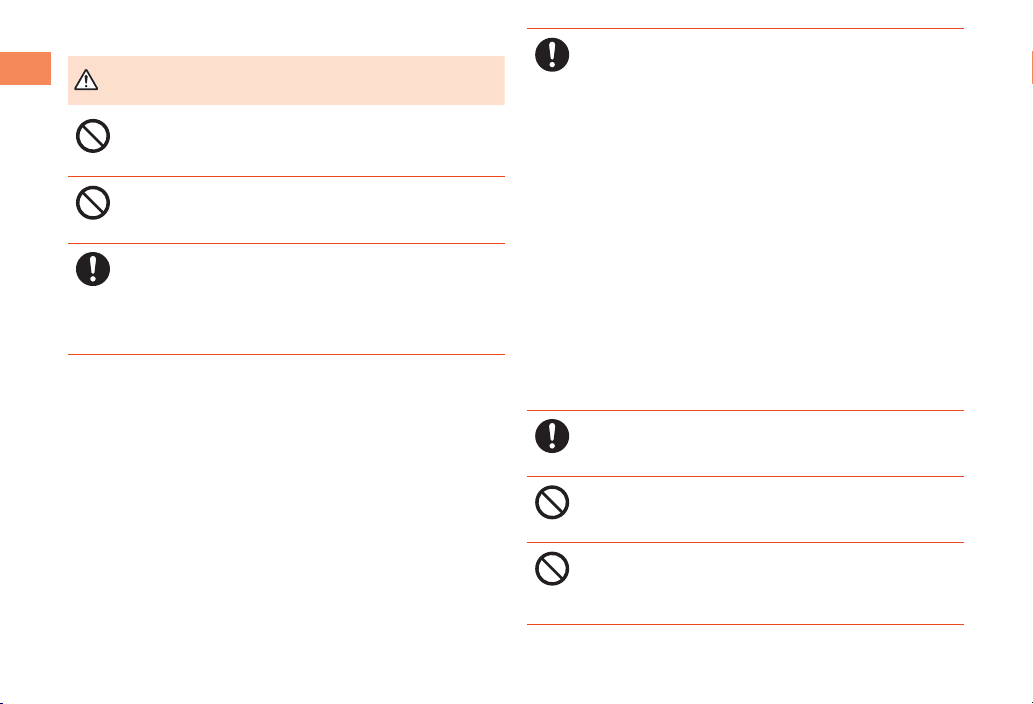Click the small orange marker at the right page edge
Viewport: 1033px width, 704px height.
[1032, 68]
